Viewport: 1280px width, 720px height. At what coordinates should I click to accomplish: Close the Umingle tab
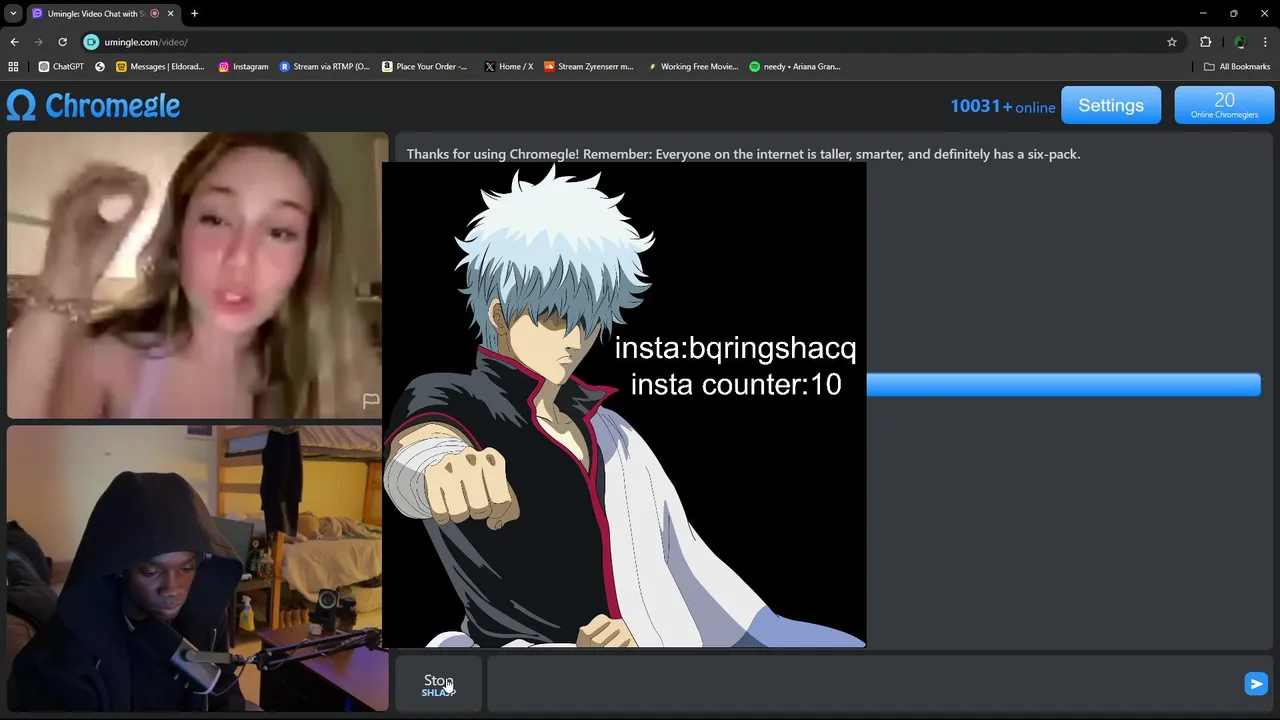click(x=170, y=14)
